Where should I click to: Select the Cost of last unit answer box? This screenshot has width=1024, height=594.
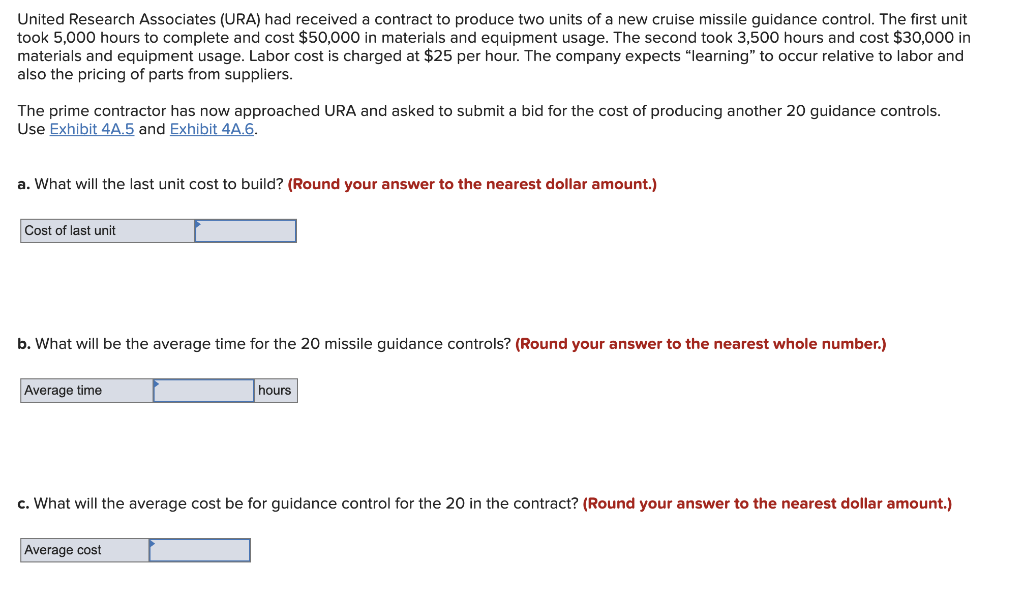pyautogui.click(x=245, y=230)
